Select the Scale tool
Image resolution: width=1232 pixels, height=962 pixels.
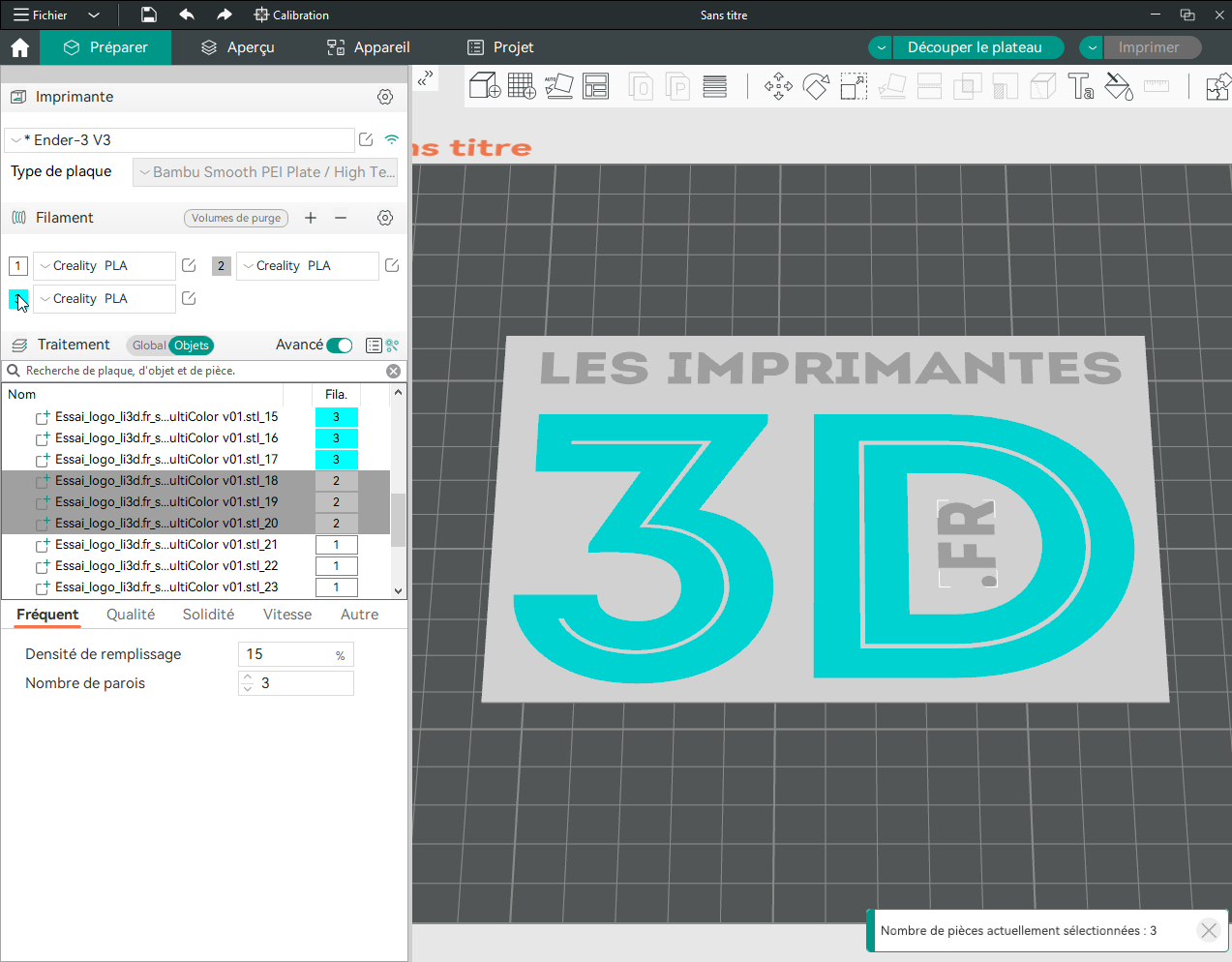coord(854,87)
